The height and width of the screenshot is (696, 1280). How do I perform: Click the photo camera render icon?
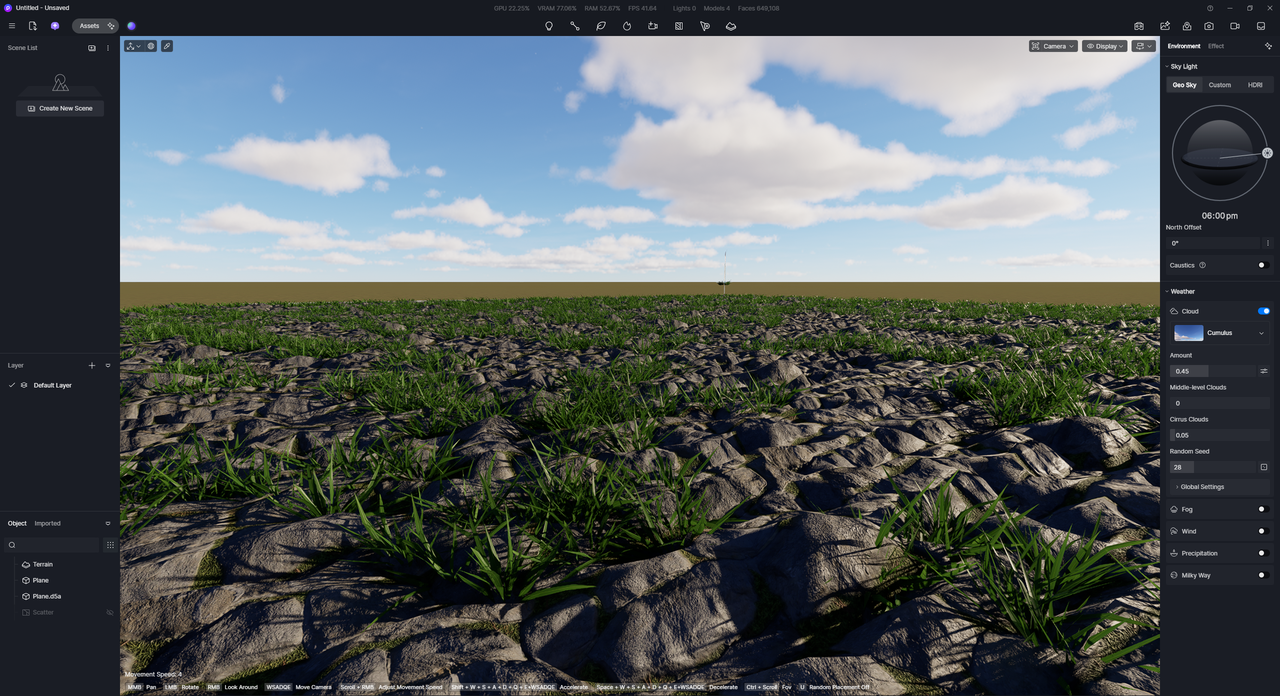pos(1209,26)
